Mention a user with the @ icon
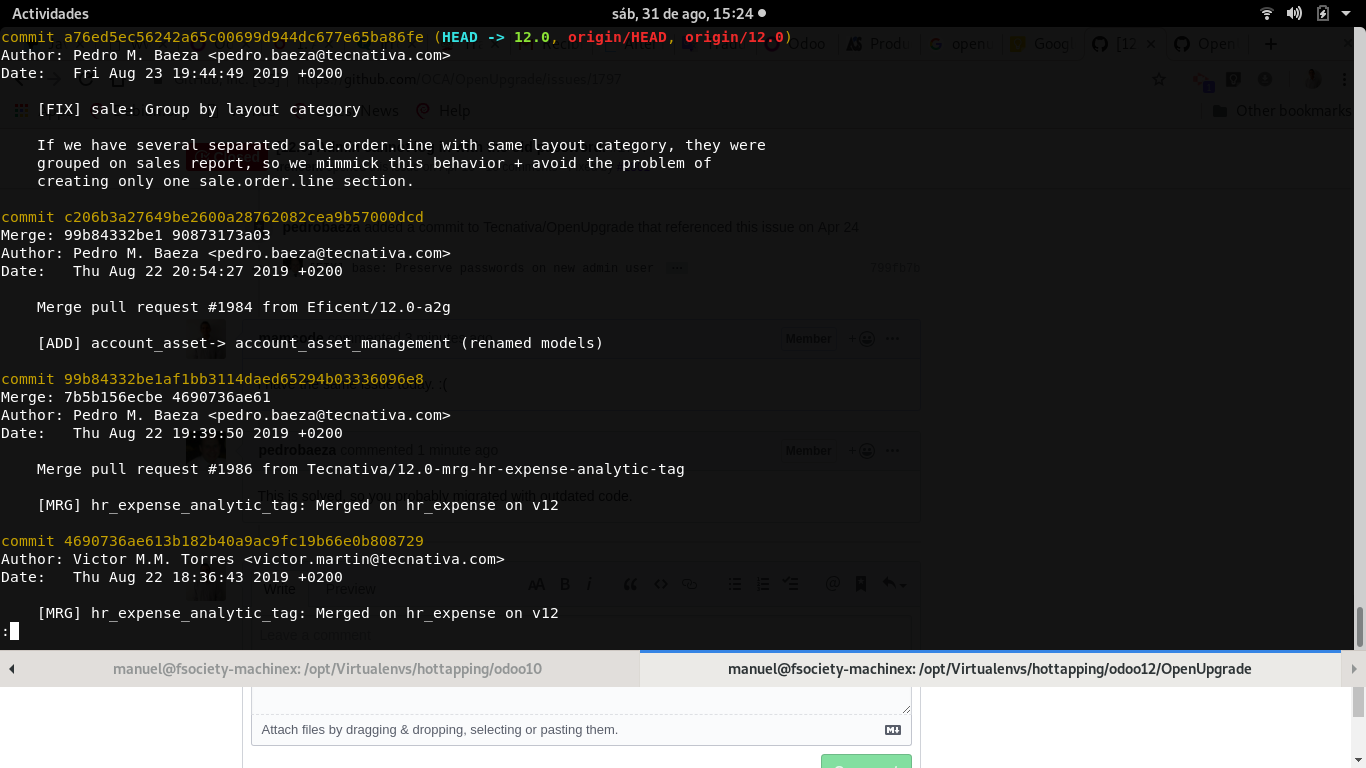This screenshot has width=1366, height=768. (832, 584)
